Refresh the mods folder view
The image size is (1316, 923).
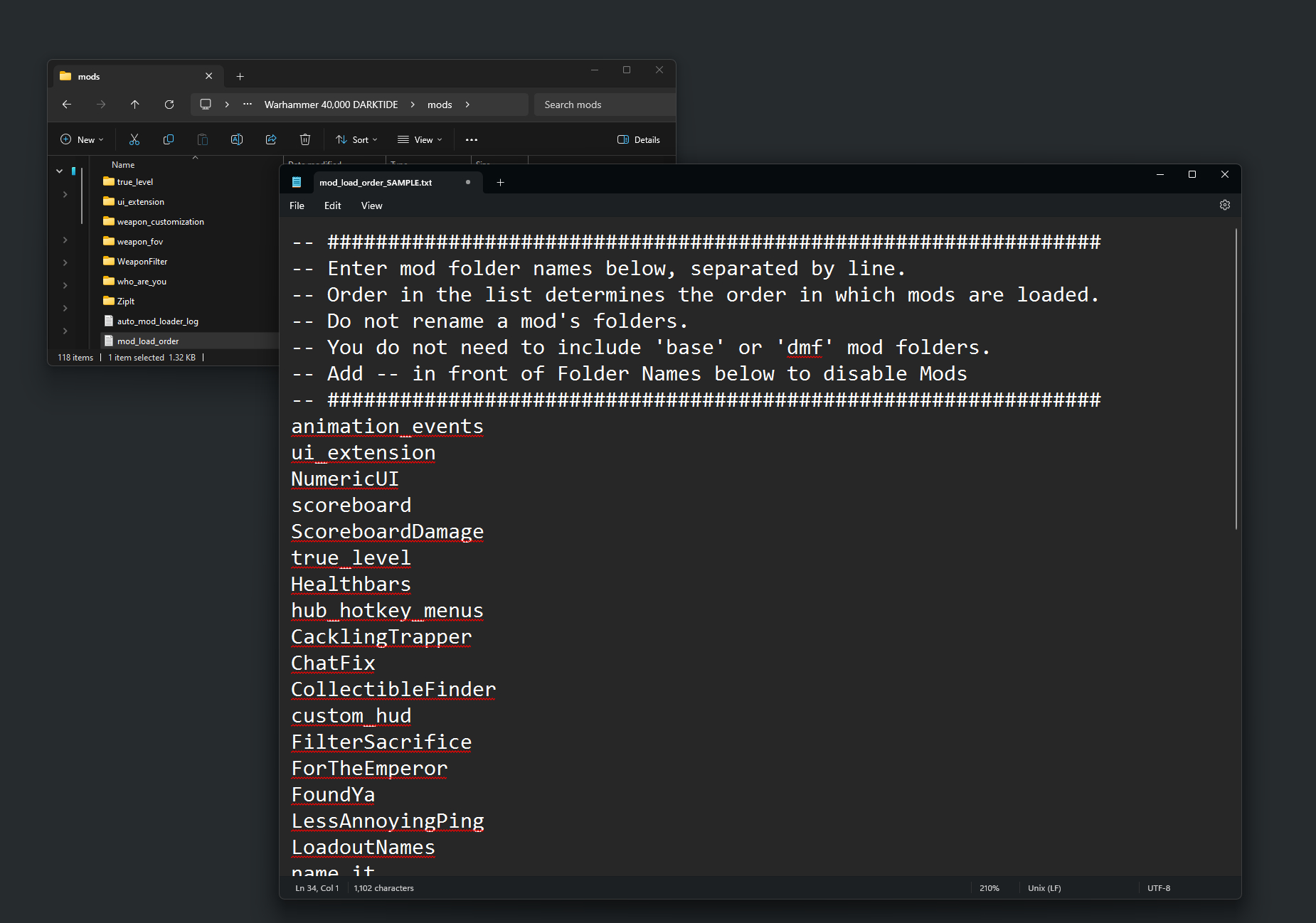tap(169, 105)
